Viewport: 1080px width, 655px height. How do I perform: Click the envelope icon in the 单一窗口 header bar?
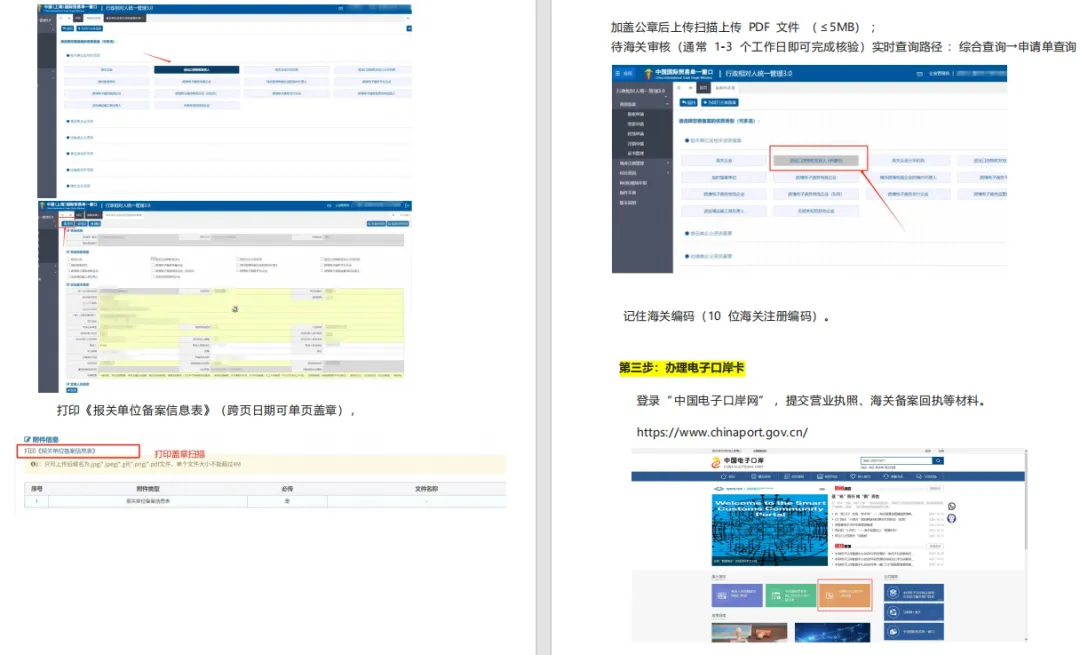(x=919, y=71)
